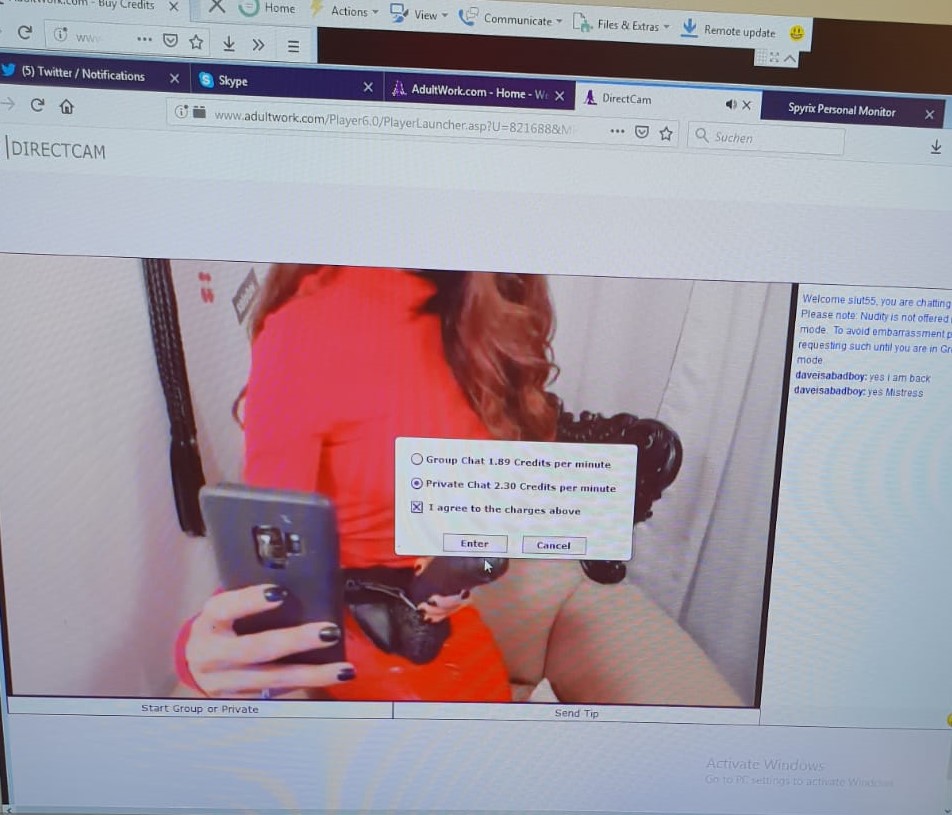Viewport: 952px width, 815px height.
Task: Bookmark this page with the star icon
Action: click(666, 133)
